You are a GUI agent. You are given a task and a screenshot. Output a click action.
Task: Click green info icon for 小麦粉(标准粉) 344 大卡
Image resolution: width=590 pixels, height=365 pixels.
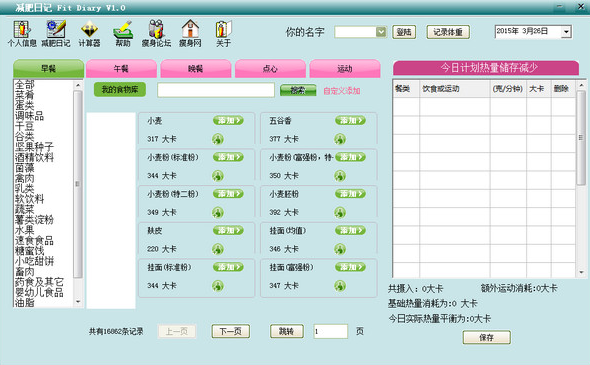tap(217, 176)
